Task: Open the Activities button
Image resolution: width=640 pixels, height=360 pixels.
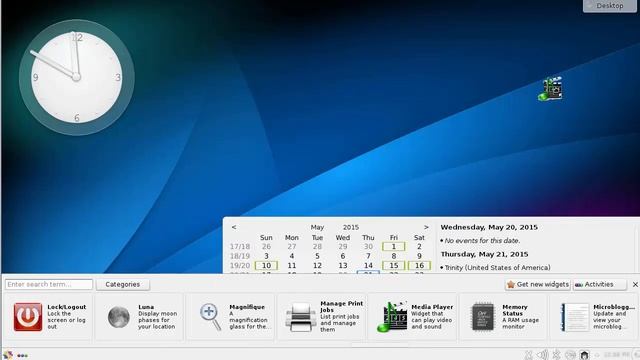Action: [600, 284]
